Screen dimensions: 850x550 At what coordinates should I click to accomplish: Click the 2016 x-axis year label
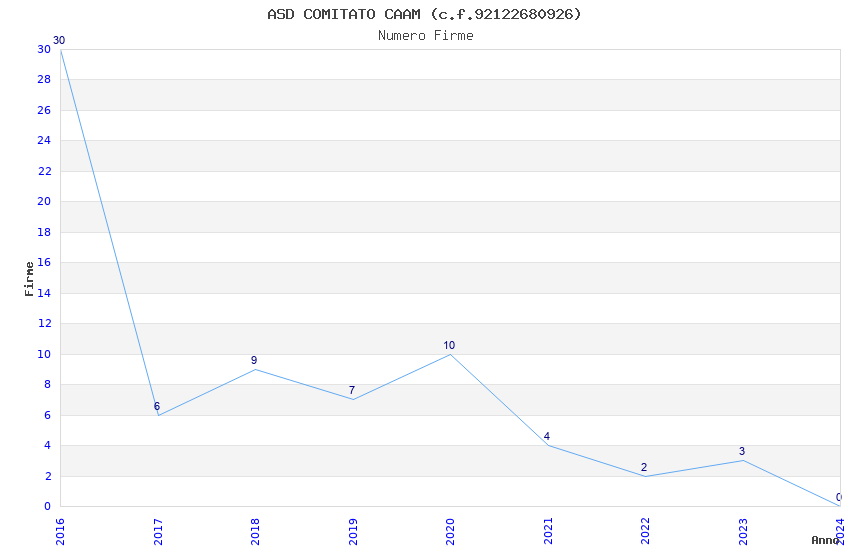click(x=60, y=532)
